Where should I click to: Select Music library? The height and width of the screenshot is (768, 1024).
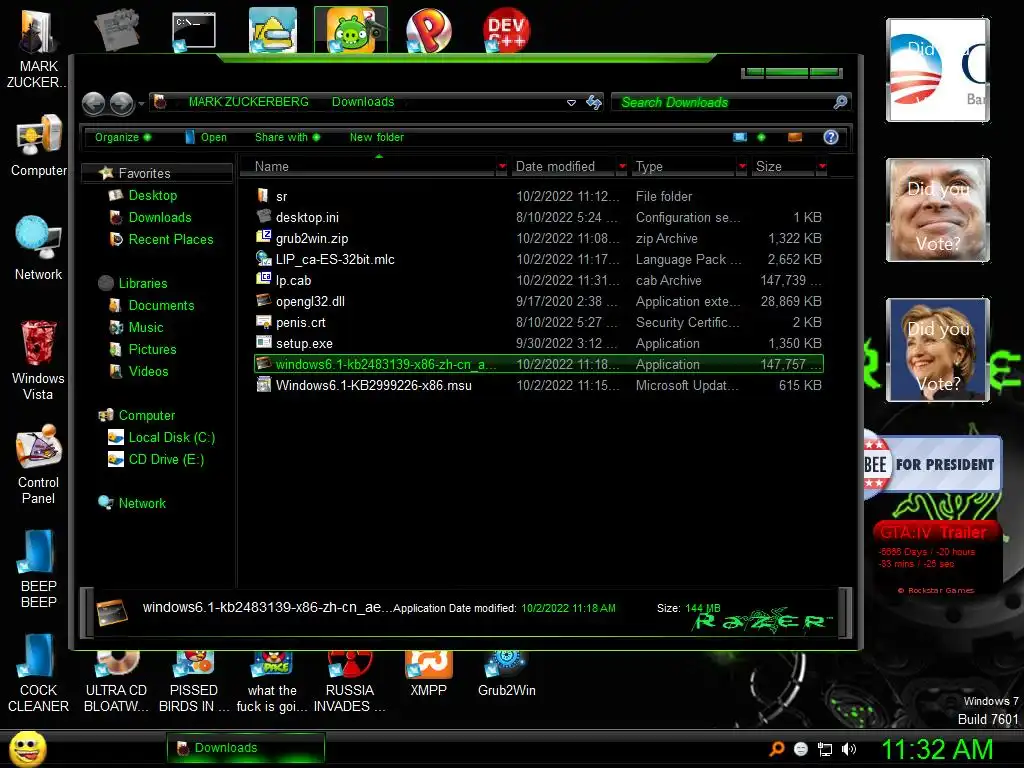[146, 328]
